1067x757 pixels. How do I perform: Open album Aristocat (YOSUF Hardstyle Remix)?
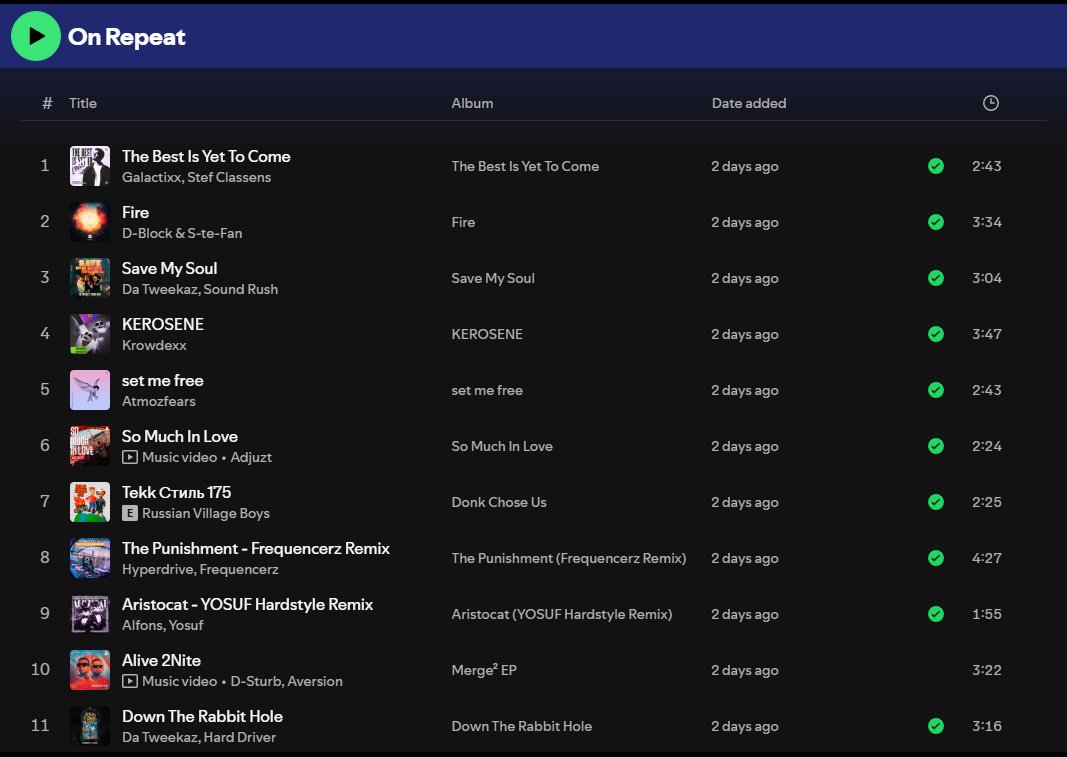click(x=561, y=614)
